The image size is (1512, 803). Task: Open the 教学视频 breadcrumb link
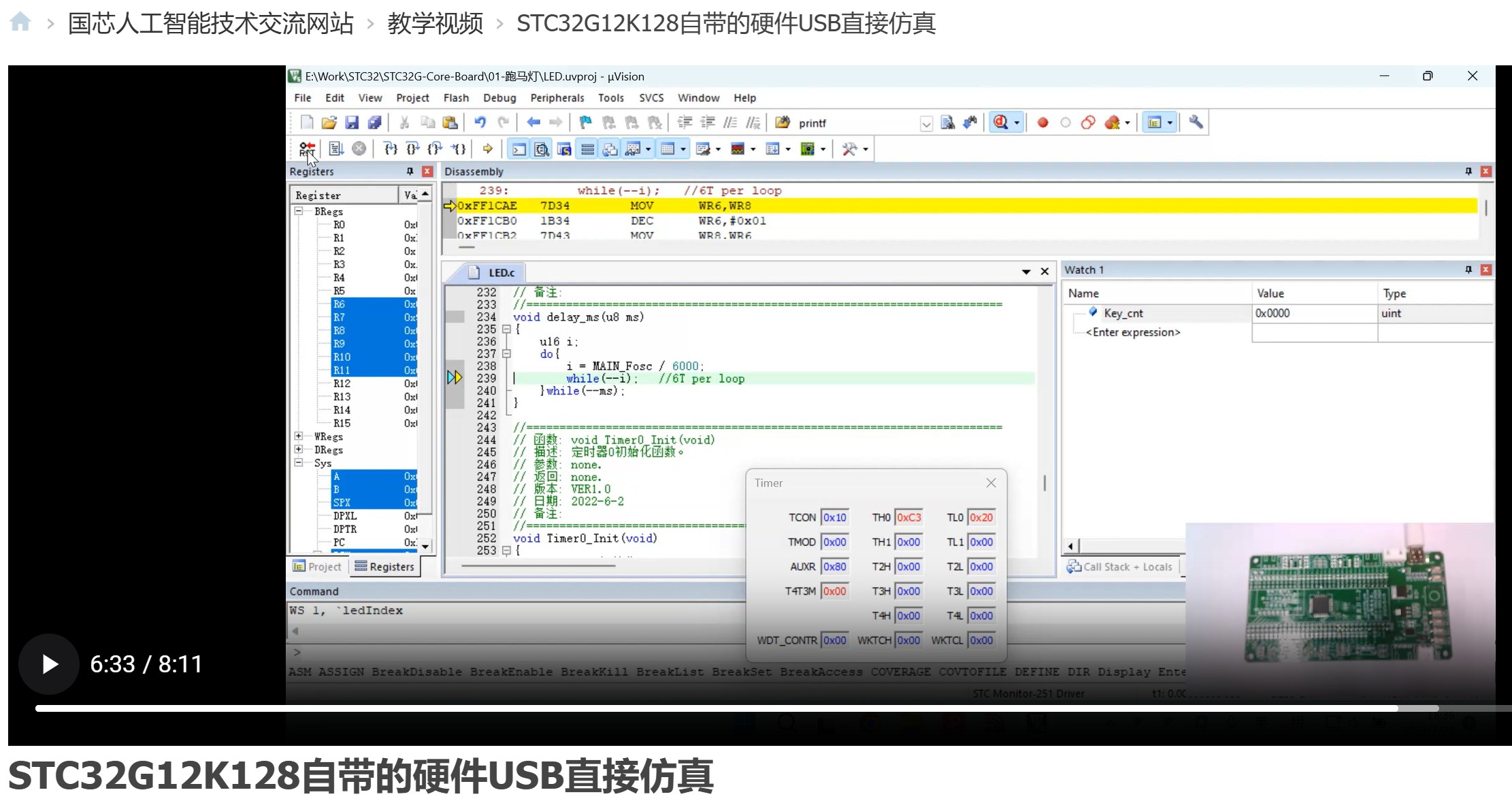point(435,23)
